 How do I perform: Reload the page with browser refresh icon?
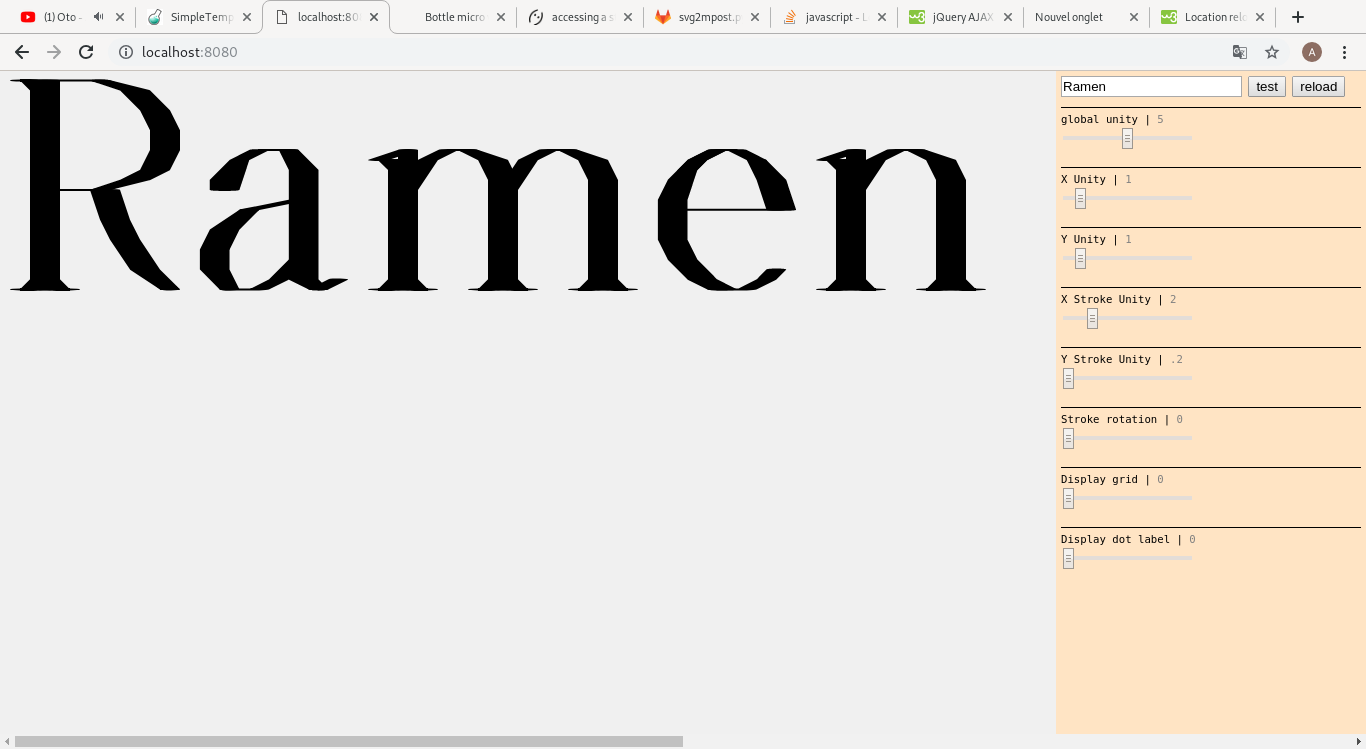(86, 52)
